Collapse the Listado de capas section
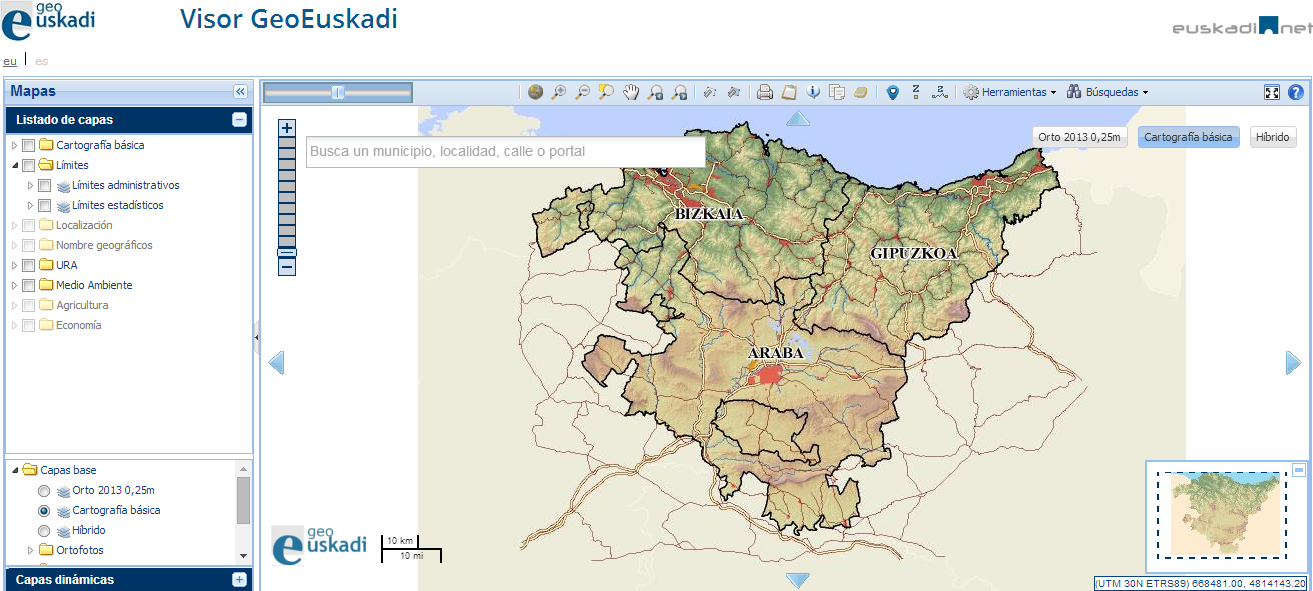The image size is (1313, 591). coord(239,120)
